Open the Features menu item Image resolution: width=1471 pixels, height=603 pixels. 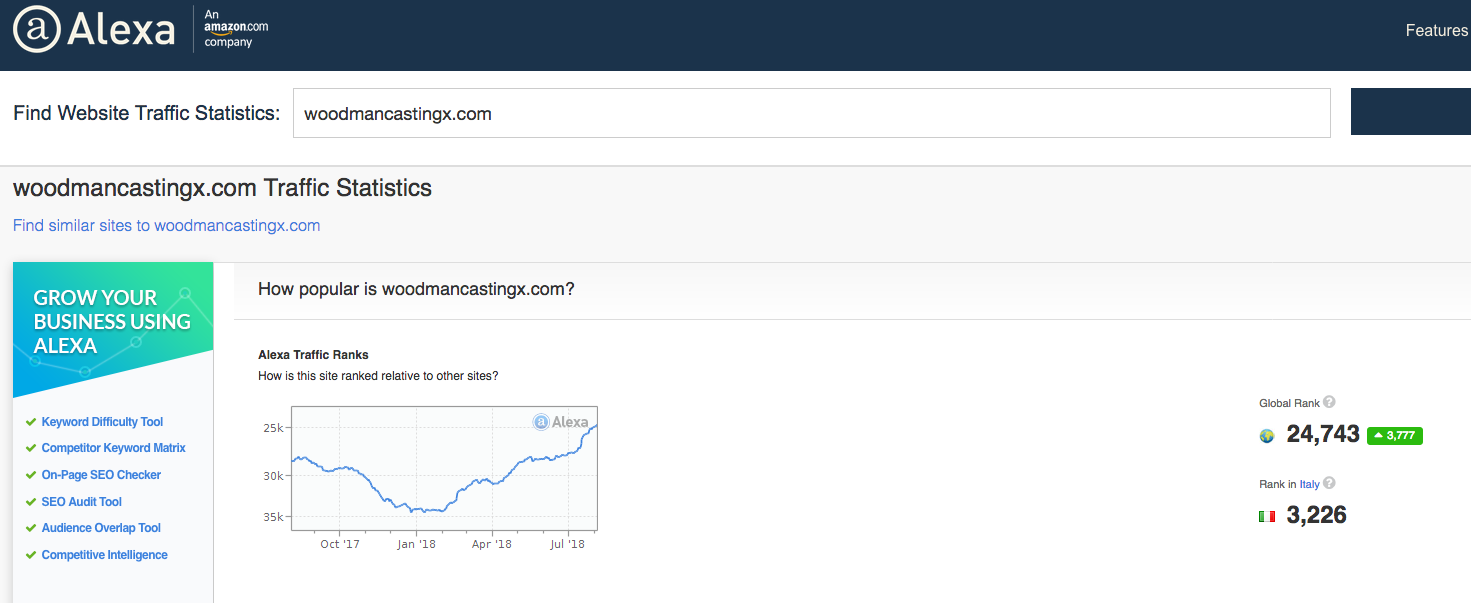pyautogui.click(x=1436, y=30)
